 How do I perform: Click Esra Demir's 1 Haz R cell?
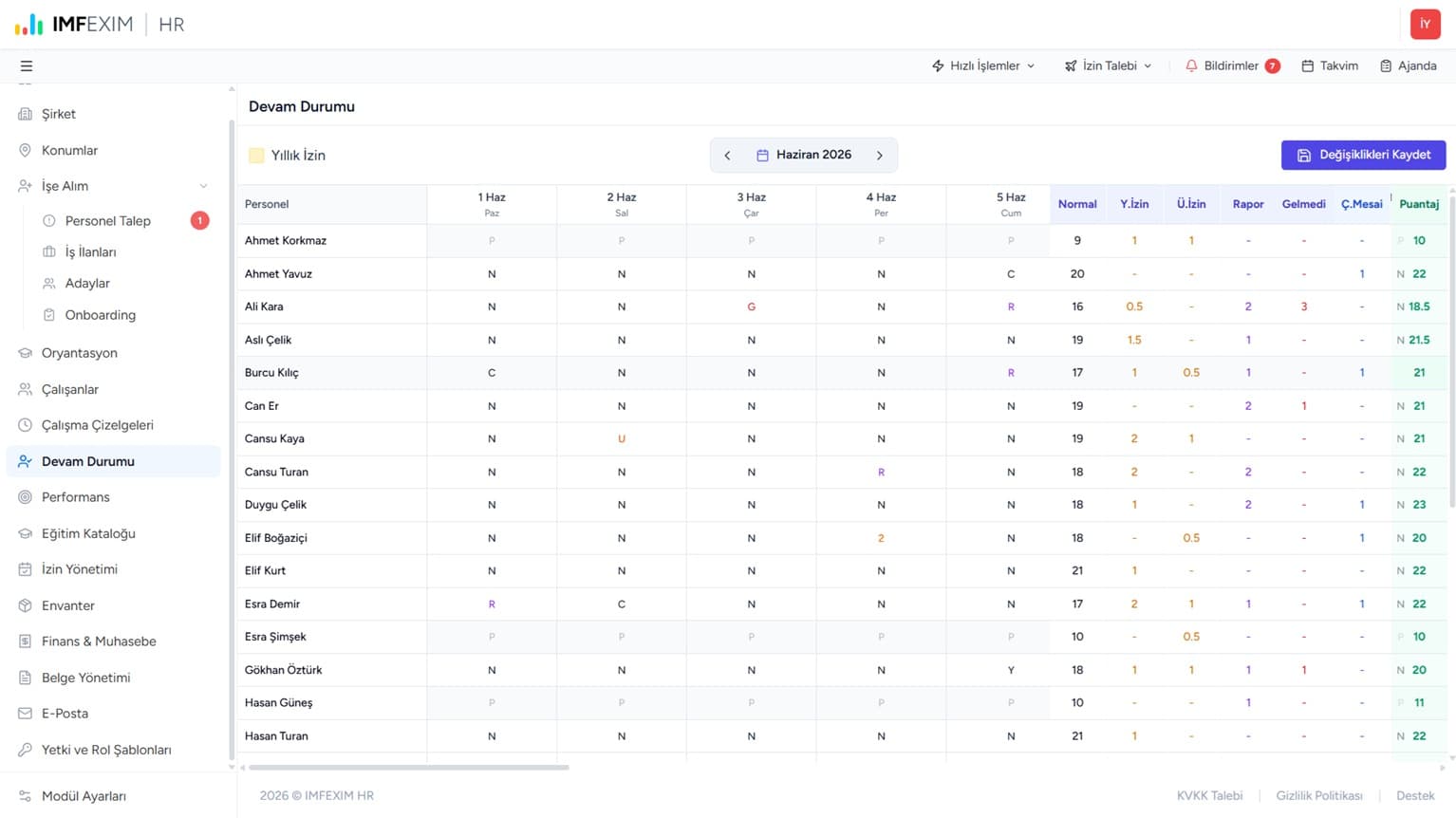[492, 604]
